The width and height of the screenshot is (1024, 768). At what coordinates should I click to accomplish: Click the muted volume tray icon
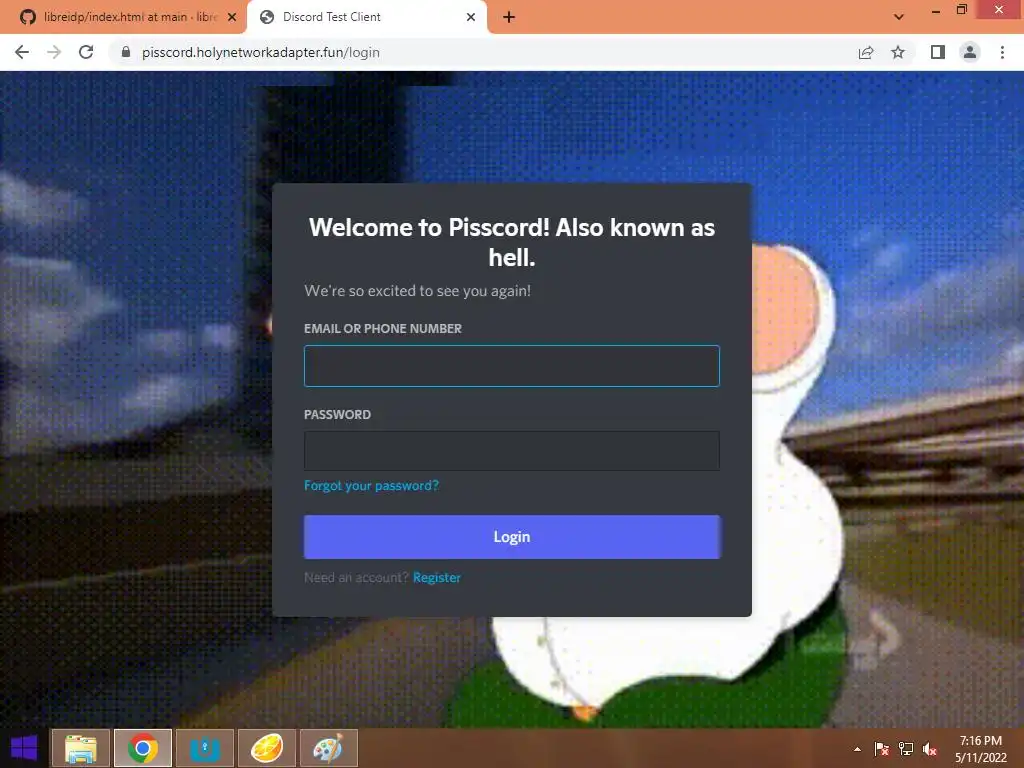pos(930,749)
